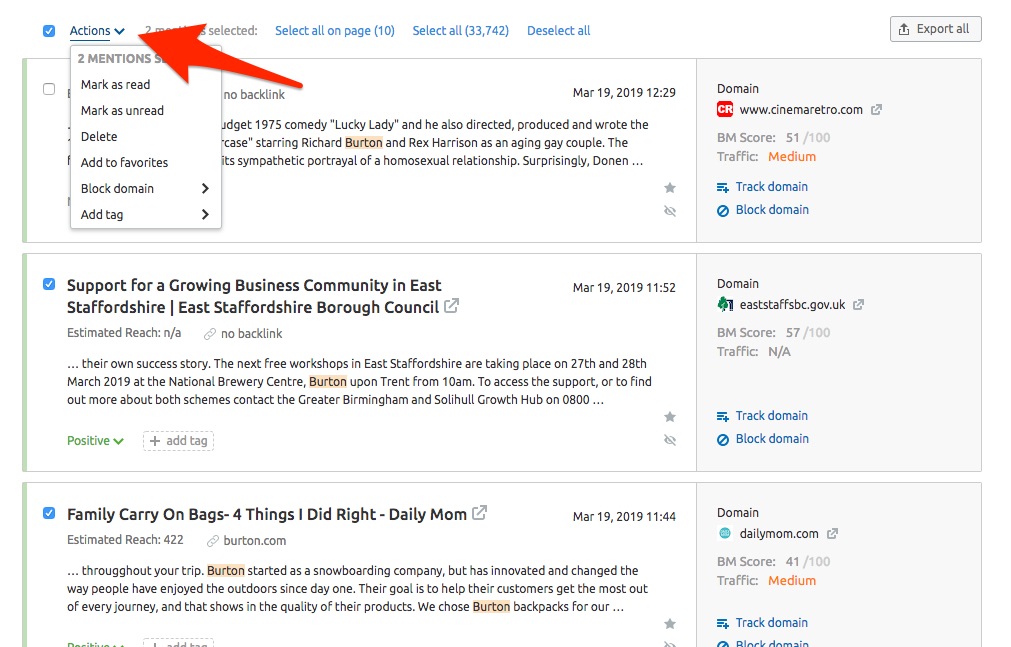Screen dimensions: 1011x647
Task: Click the Deselect all link
Action: tap(558, 30)
